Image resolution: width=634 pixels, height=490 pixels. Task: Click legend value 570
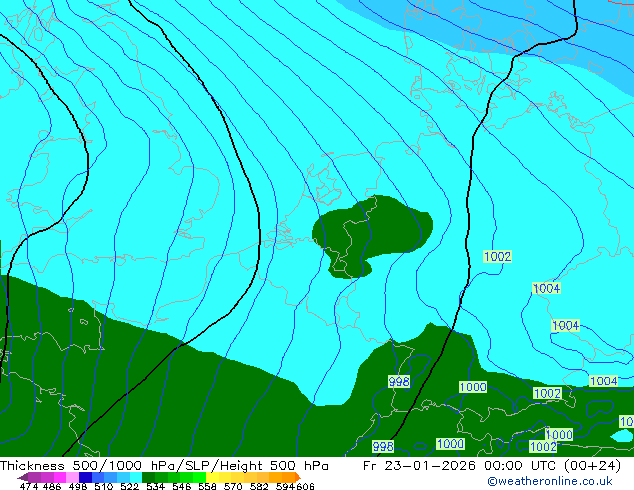pyautogui.click(x=233, y=486)
